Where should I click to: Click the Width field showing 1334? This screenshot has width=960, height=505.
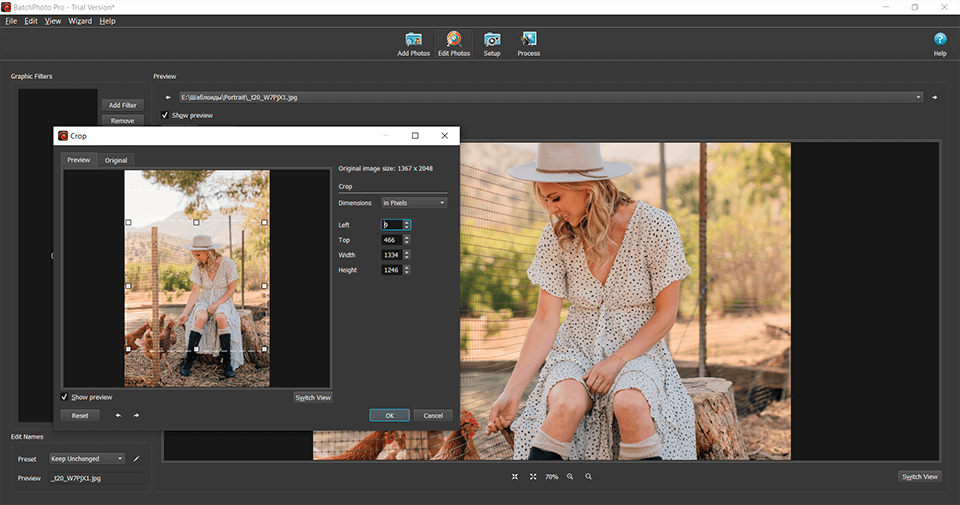coord(392,255)
